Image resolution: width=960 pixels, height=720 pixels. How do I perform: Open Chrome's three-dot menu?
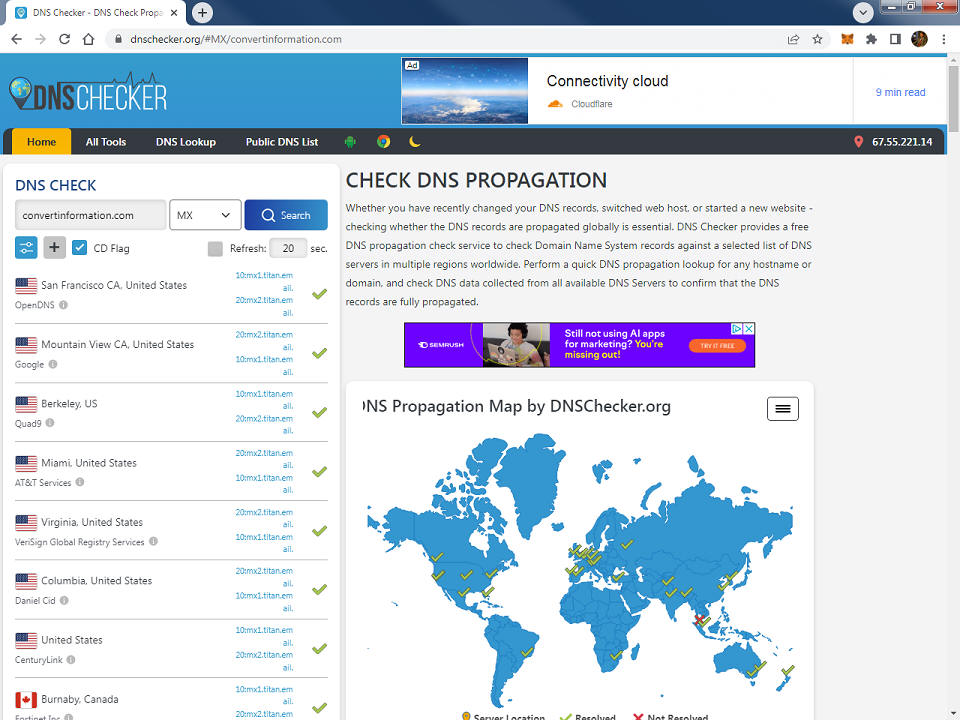[x=943, y=39]
